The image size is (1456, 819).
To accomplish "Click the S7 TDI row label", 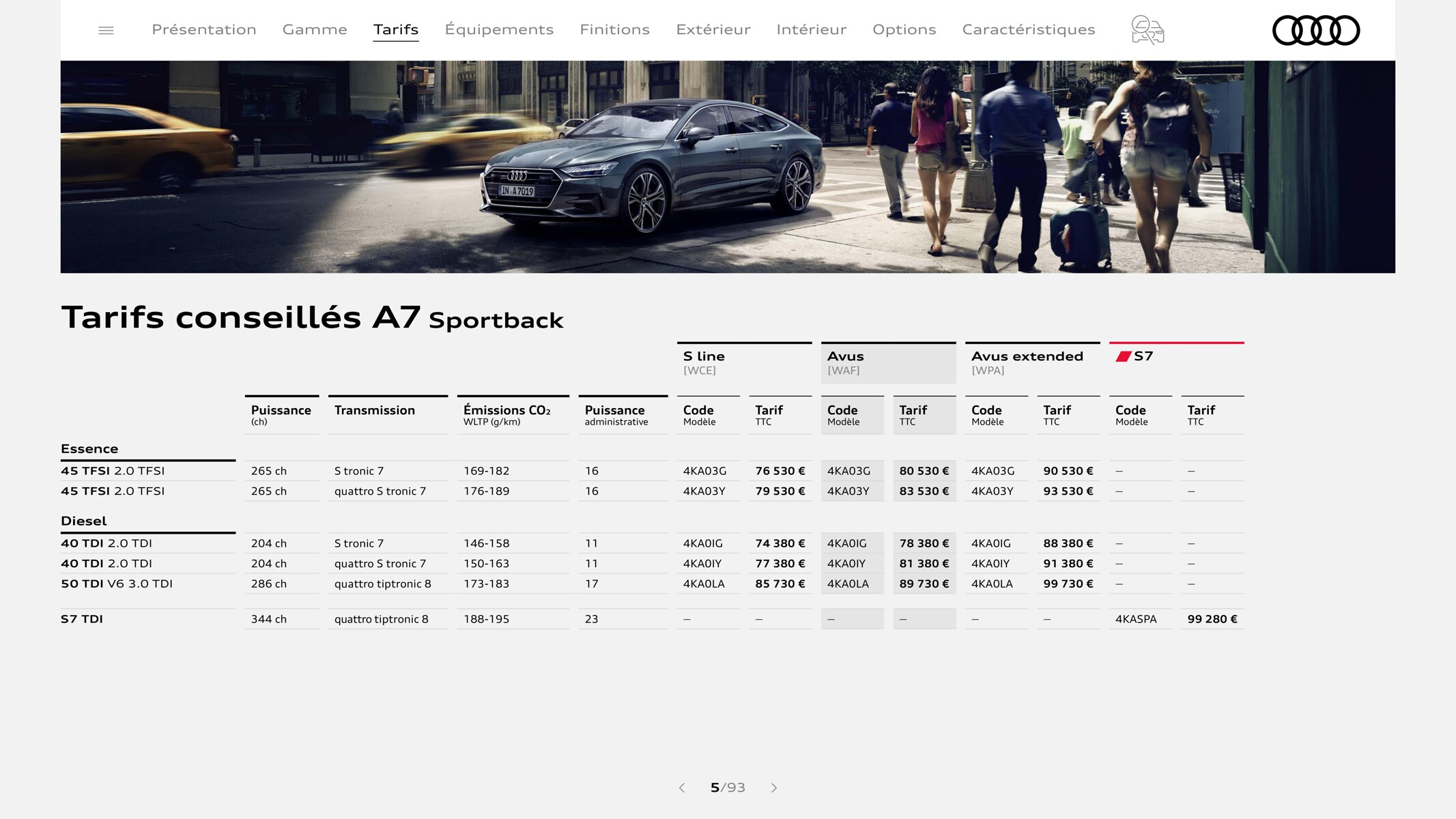I will 82,619.
